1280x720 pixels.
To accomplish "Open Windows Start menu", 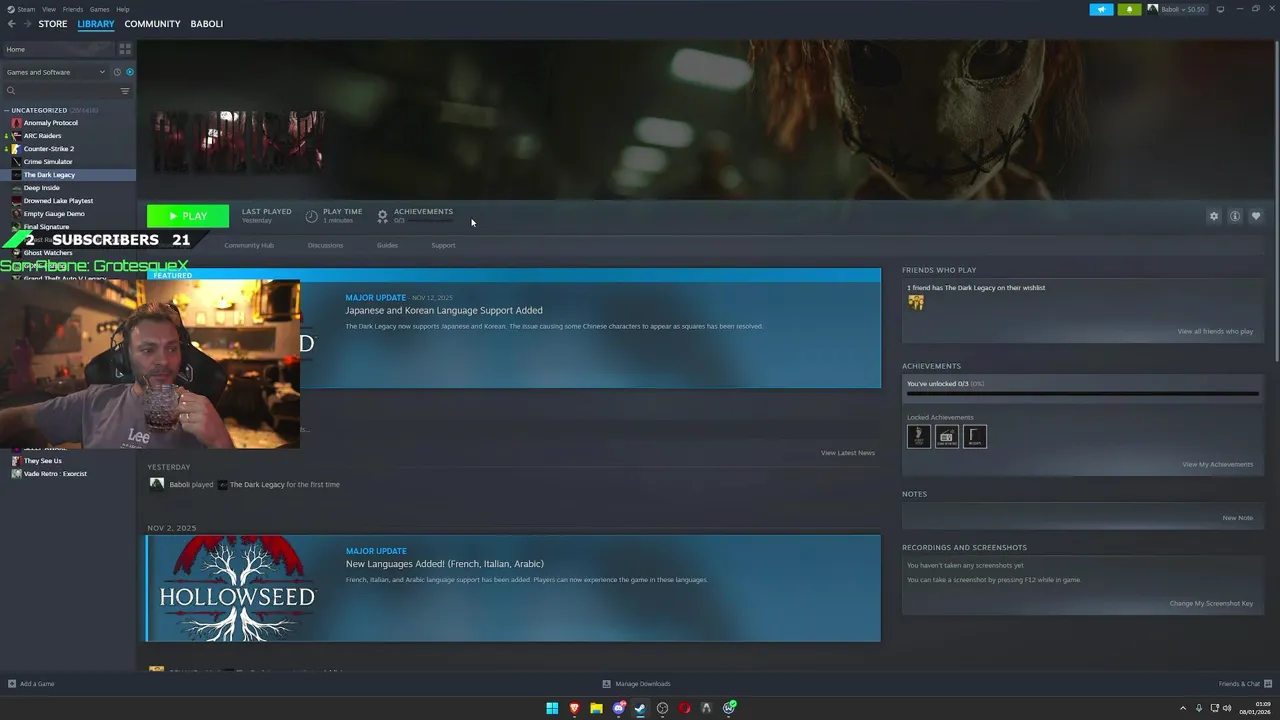I will pyautogui.click(x=552, y=708).
